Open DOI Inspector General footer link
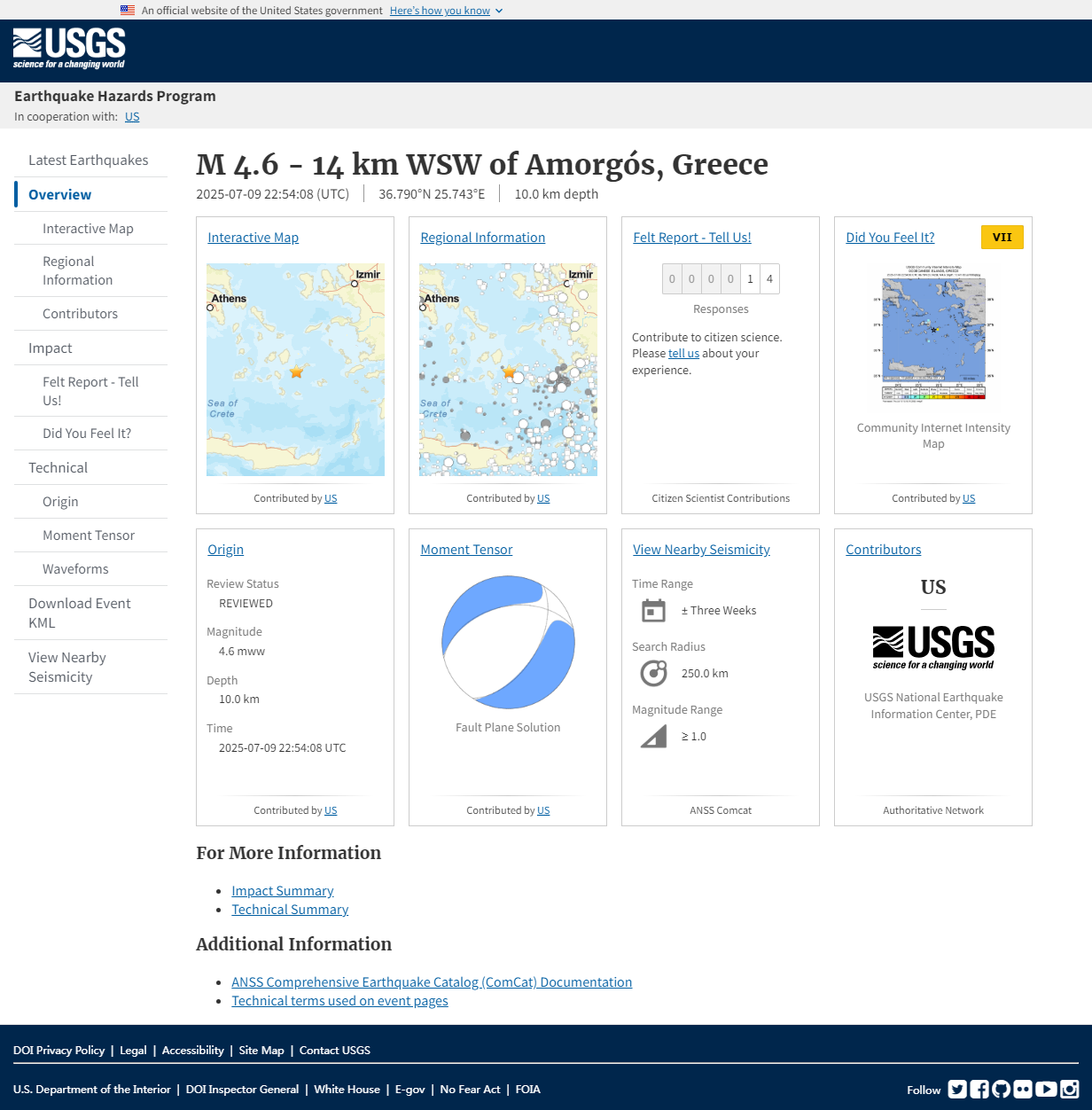 pyautogui.click(x=242, y=1090)
